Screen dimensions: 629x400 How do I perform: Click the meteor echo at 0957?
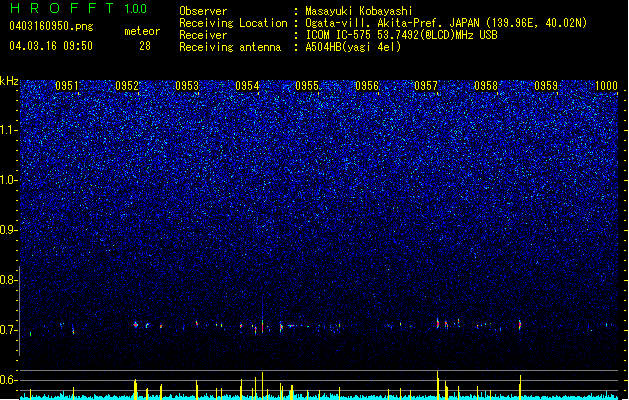438,323
